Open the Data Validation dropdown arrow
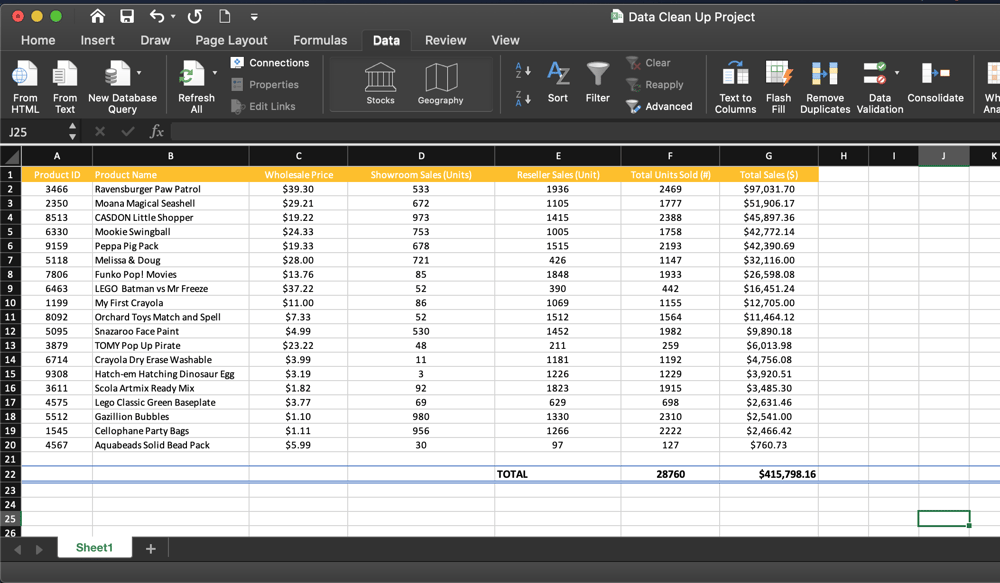Viewport: 1000px width, 583px height. (x=897, y=73)
